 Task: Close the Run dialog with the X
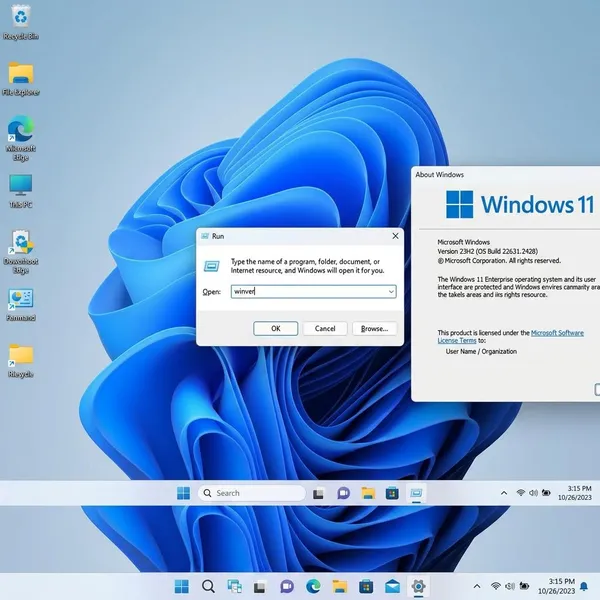tap(395, 236)
